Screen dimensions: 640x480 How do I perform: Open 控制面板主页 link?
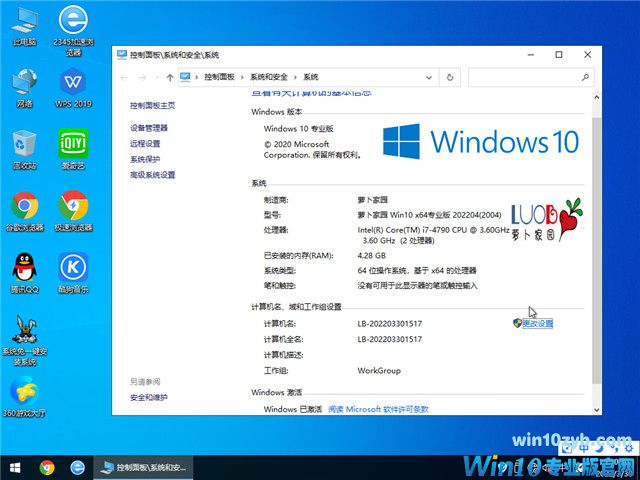(152, 105)
